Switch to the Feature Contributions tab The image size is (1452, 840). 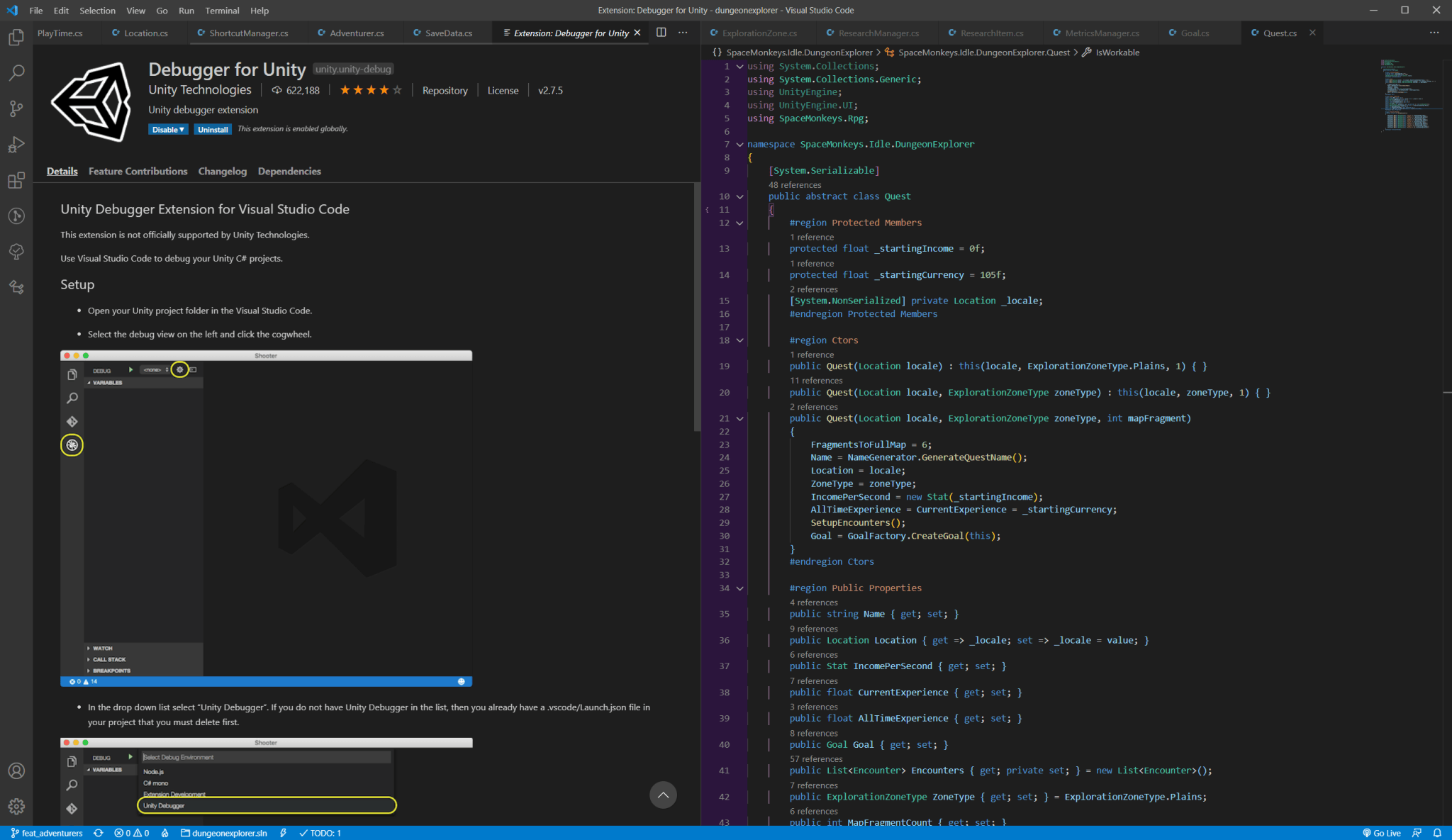[138, 171]
